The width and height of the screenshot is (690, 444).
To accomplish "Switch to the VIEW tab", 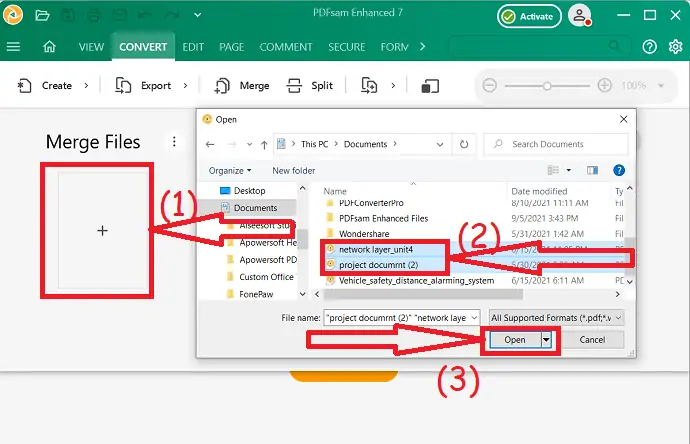I will coord(91,47).
